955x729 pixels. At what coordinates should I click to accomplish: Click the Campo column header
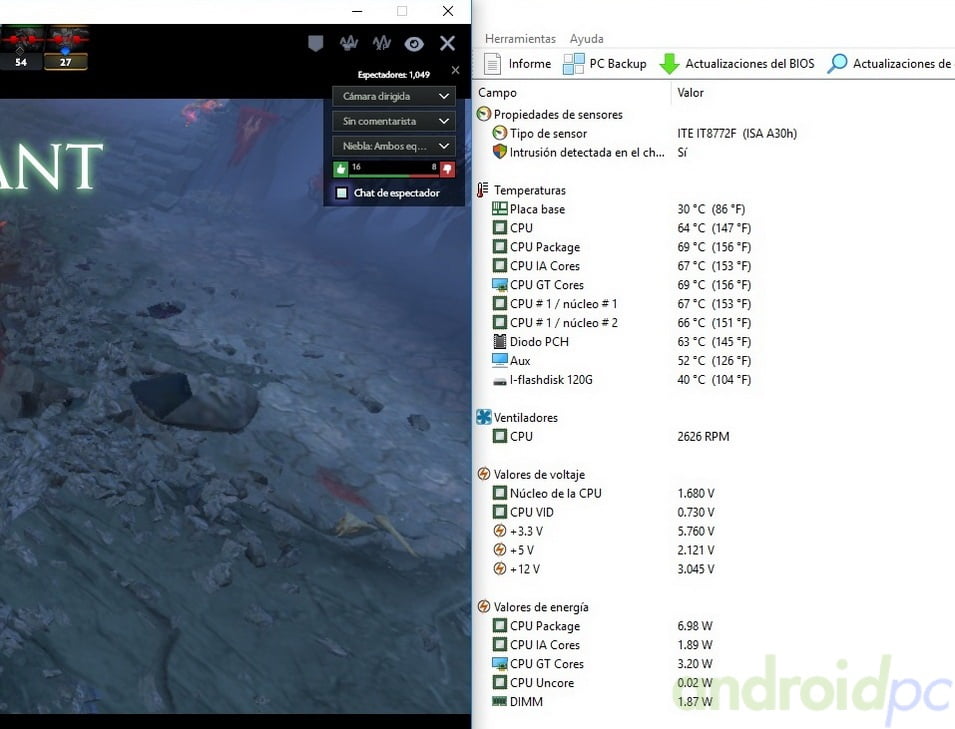pyautogui.click(x=497, y=93)
